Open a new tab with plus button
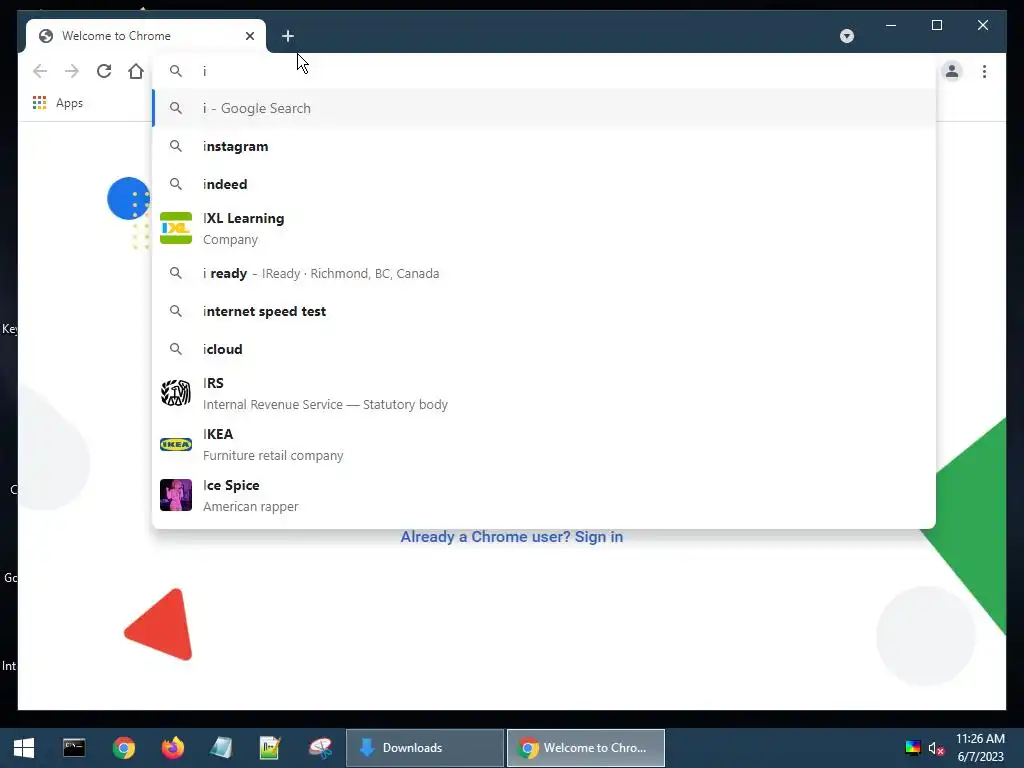 [288, 36]
